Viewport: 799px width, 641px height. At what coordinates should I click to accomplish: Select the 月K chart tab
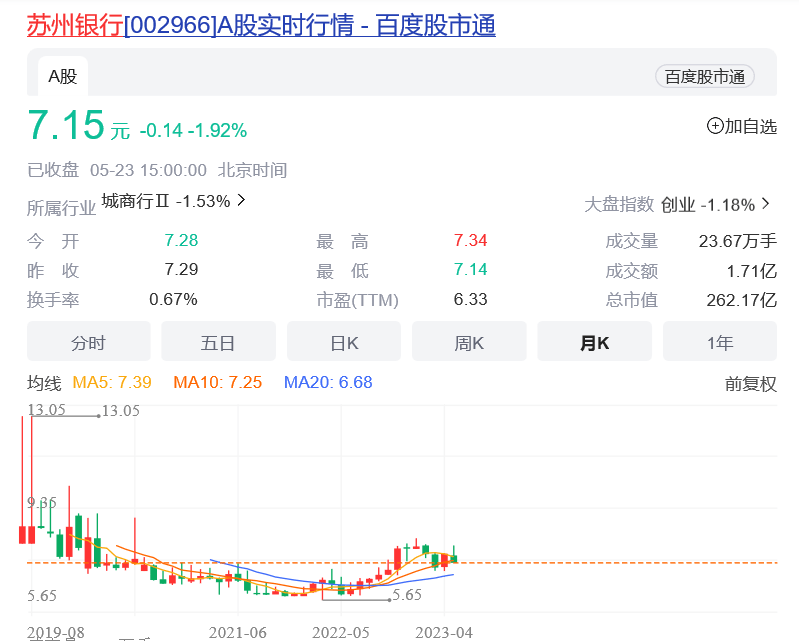click(x=594, y=342)
